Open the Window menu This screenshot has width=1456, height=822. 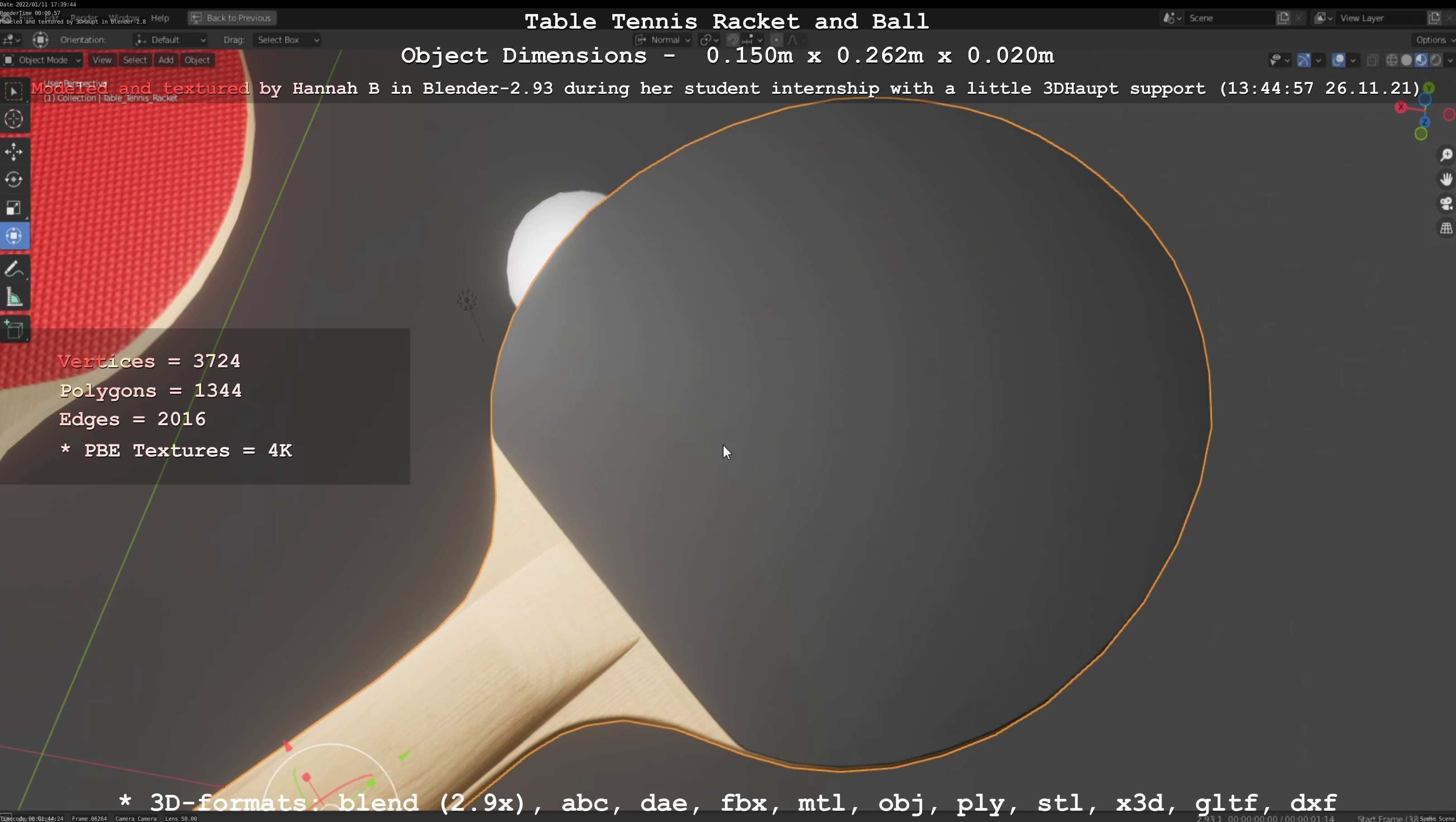pos(124,18)
